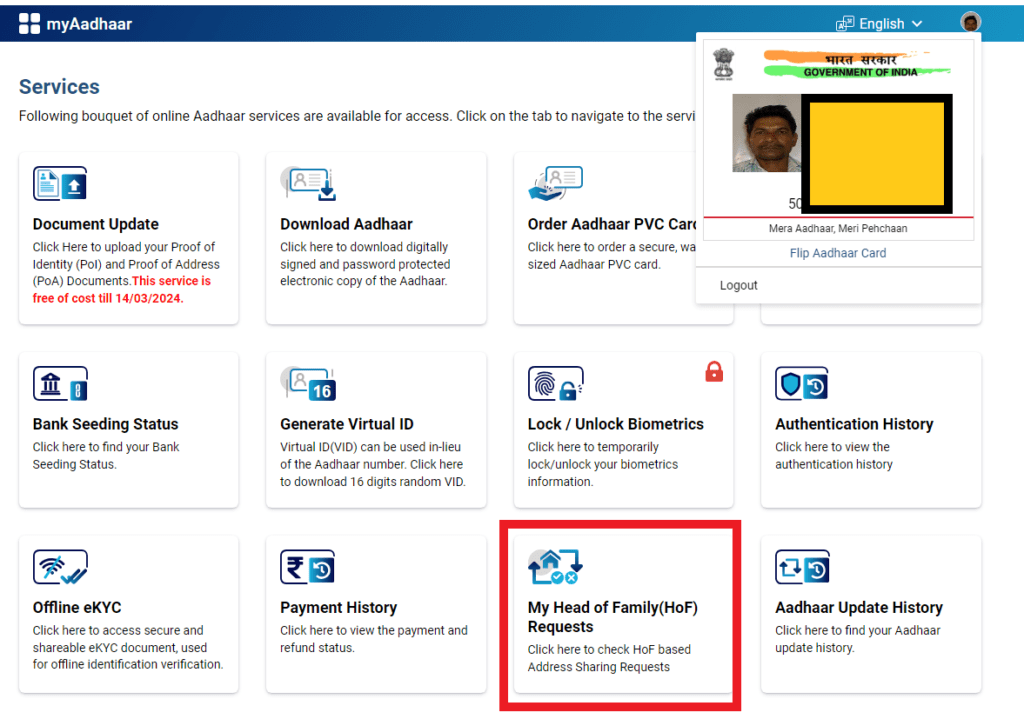Open the Document Update card title
The image size is (1024, 719).
[95, 224]
